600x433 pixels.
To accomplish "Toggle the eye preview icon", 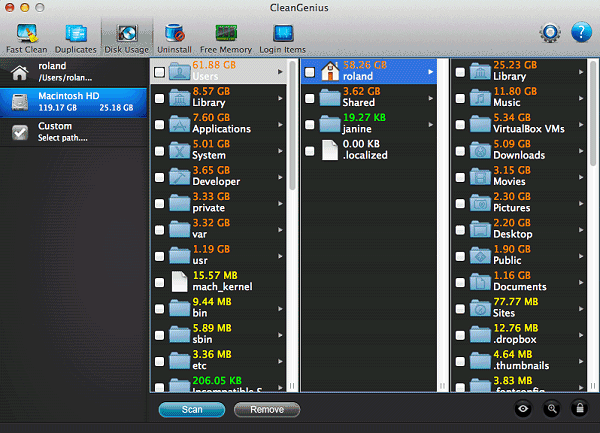I will click(x=524, y=408).
